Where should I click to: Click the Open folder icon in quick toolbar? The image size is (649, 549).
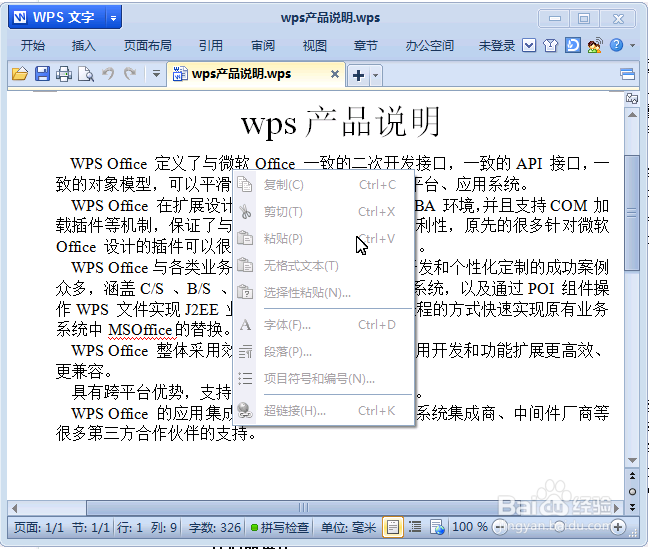20,74
